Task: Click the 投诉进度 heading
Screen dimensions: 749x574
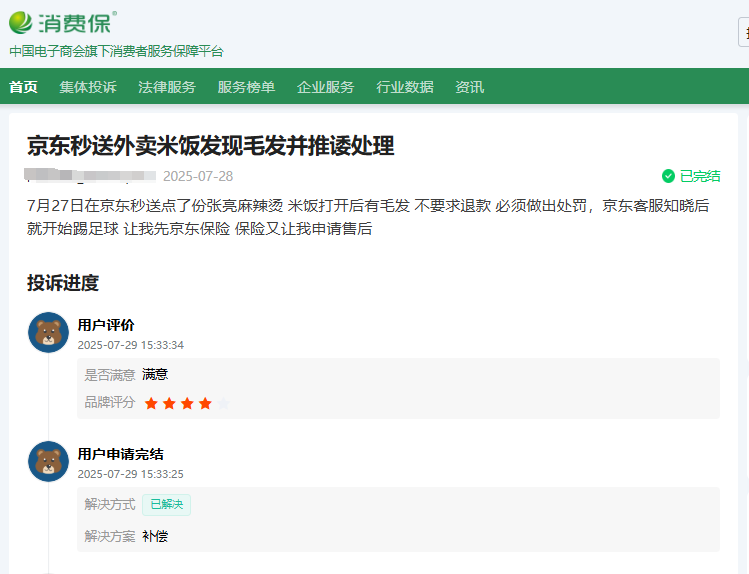Action: click(63, 283)
